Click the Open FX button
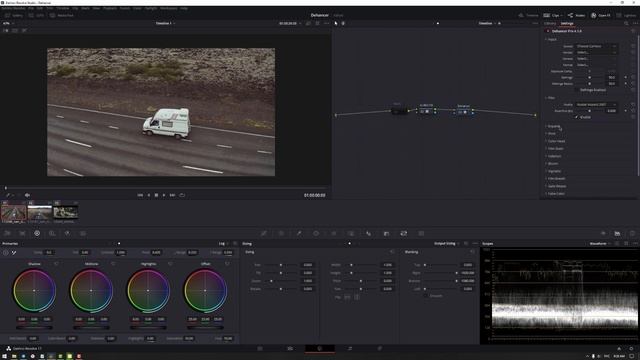This screenshot has height=360, width=640. tap(601, 16)
